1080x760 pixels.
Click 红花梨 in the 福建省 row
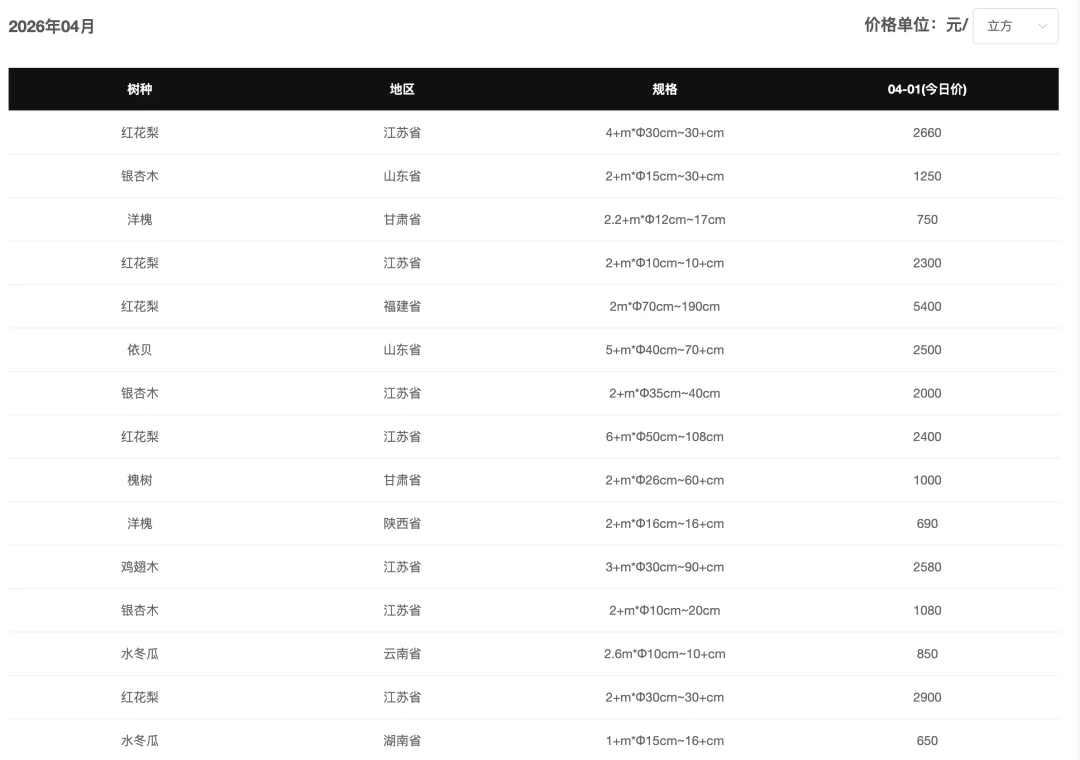[139, 306]
